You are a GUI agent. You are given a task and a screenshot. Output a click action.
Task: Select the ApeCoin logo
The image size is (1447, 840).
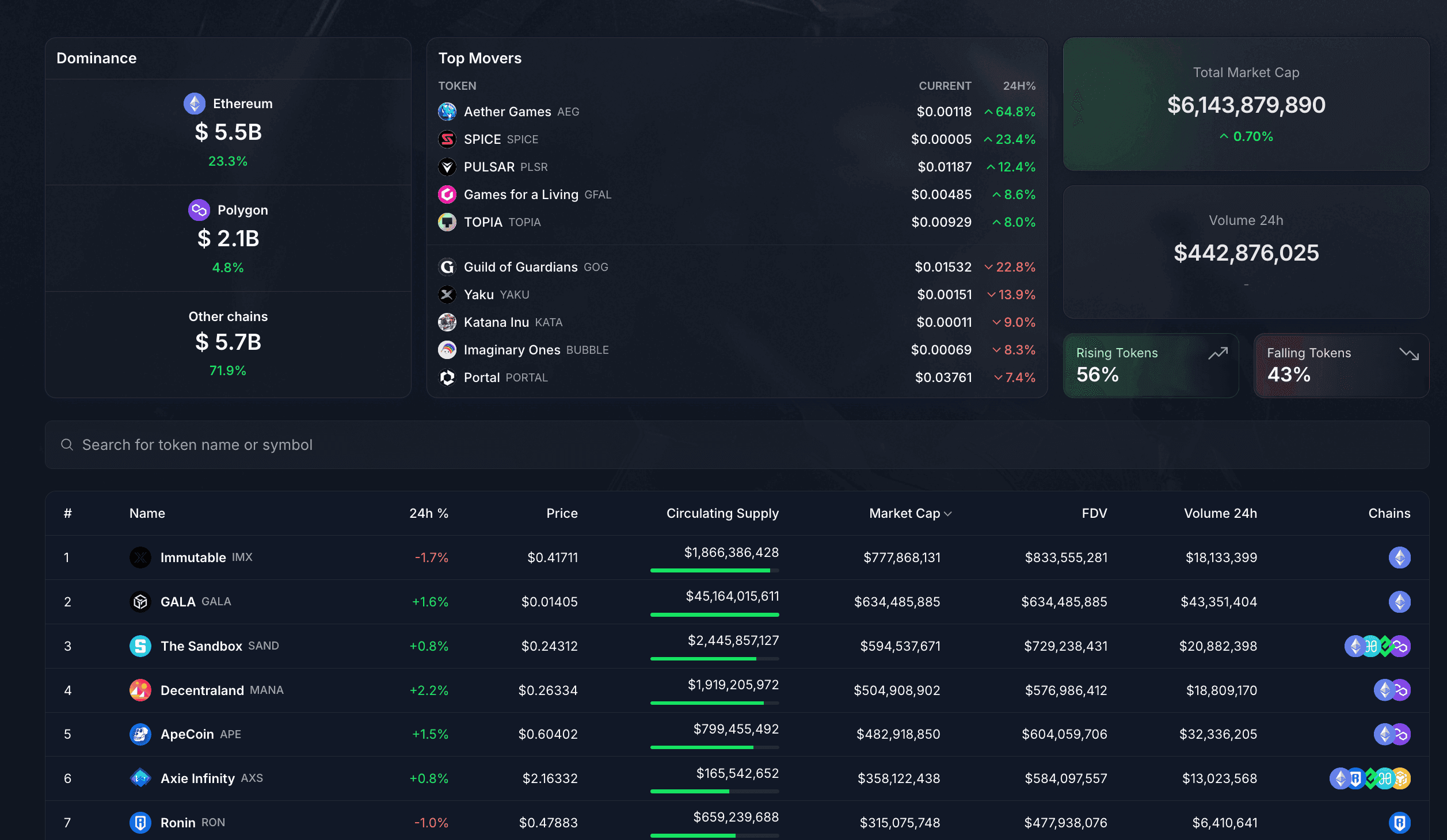(x=140, y=734)
